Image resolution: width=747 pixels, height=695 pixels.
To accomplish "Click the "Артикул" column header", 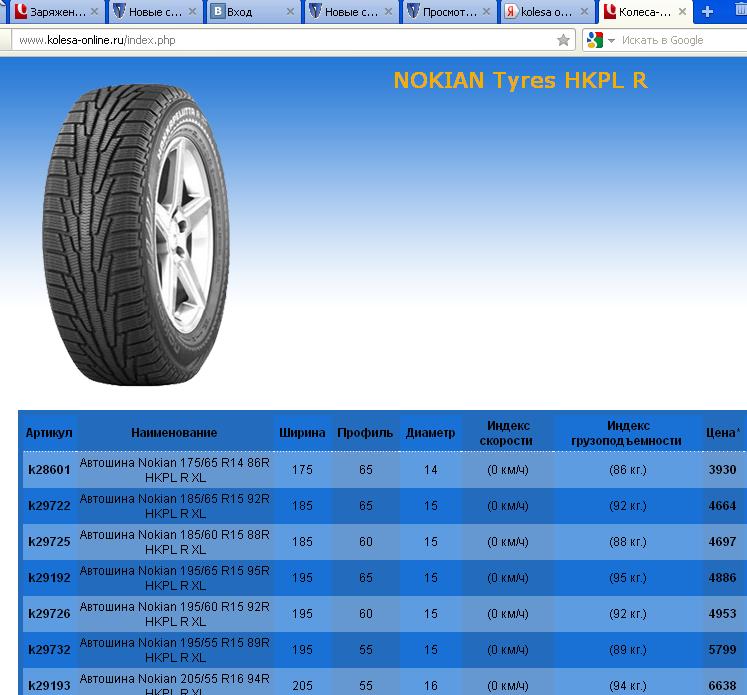I will click(49, 433).
